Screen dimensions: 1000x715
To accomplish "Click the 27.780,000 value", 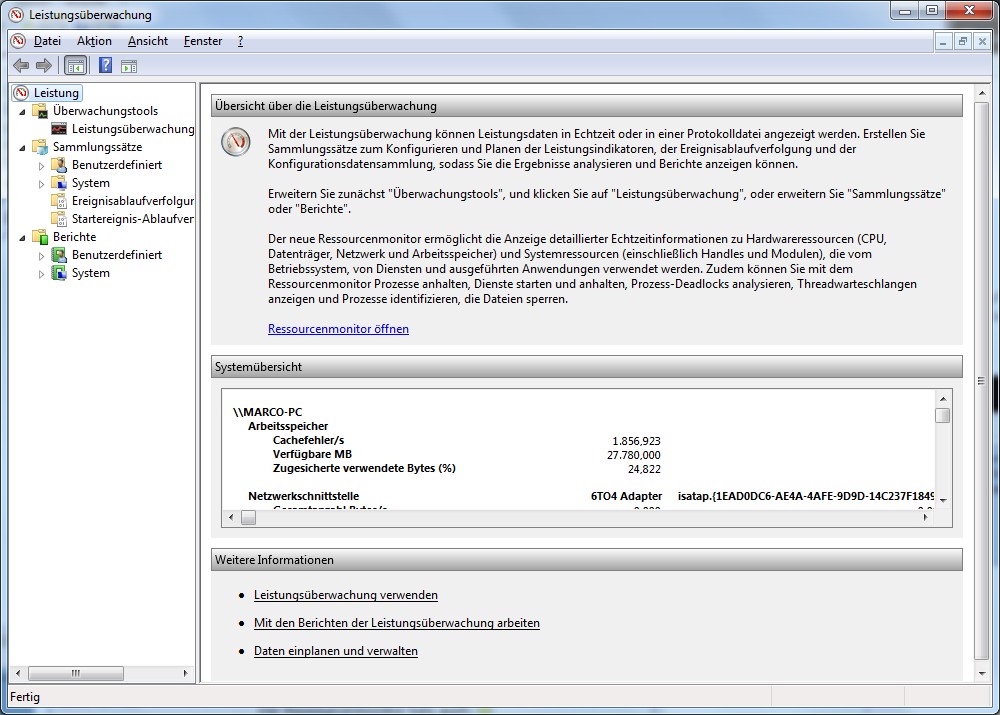I will [634, 455].
